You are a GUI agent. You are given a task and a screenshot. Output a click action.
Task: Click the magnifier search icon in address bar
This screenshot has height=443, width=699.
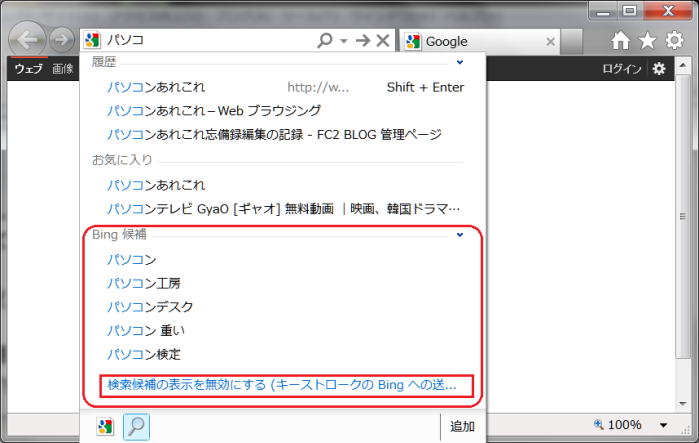click(325, 41)
